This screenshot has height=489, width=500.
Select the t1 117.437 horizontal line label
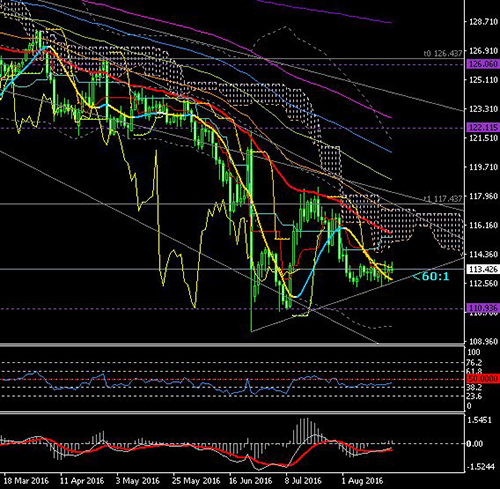pos(443,199)
